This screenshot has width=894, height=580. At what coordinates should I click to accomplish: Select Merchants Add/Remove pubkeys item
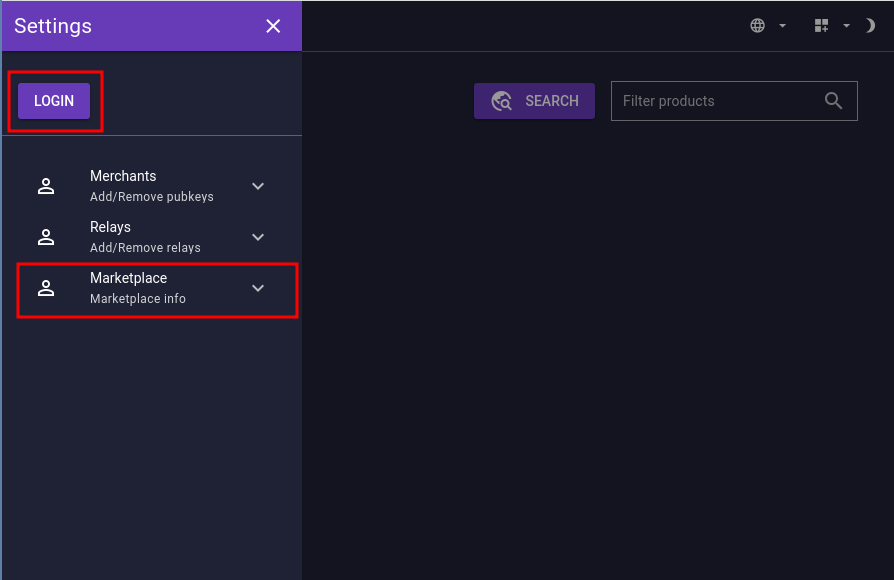[x=151, y=186]
